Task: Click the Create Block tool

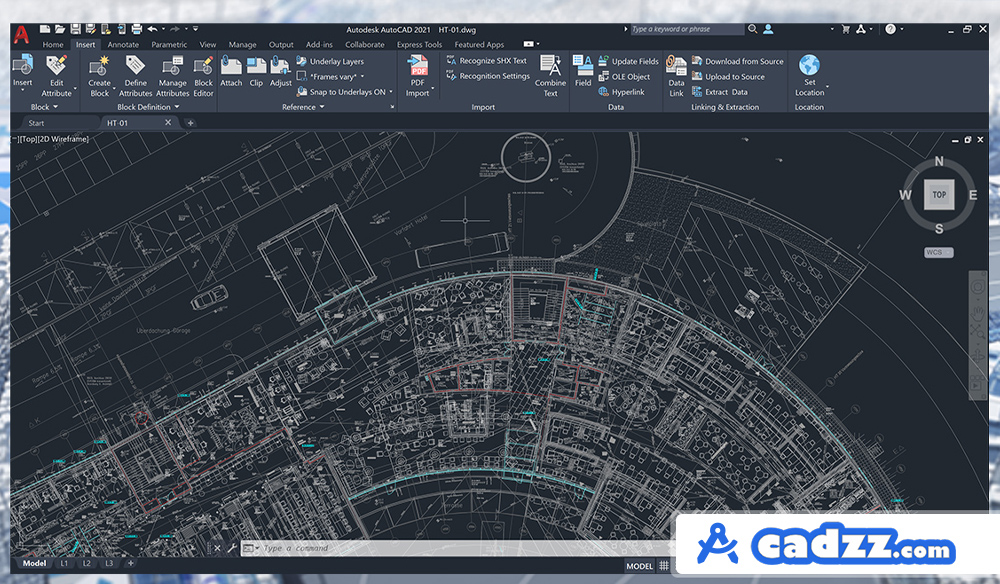Action: [x=99, y=75]
